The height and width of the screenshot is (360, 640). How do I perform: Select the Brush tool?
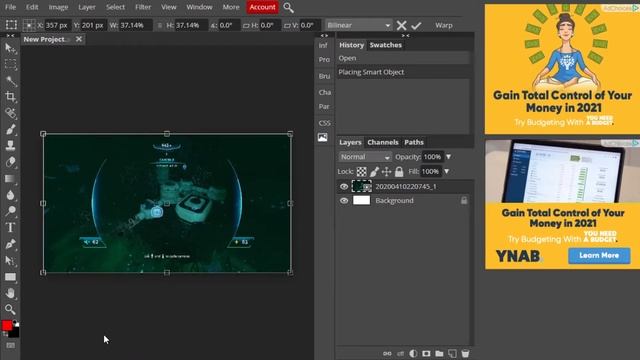click(10, 129)
